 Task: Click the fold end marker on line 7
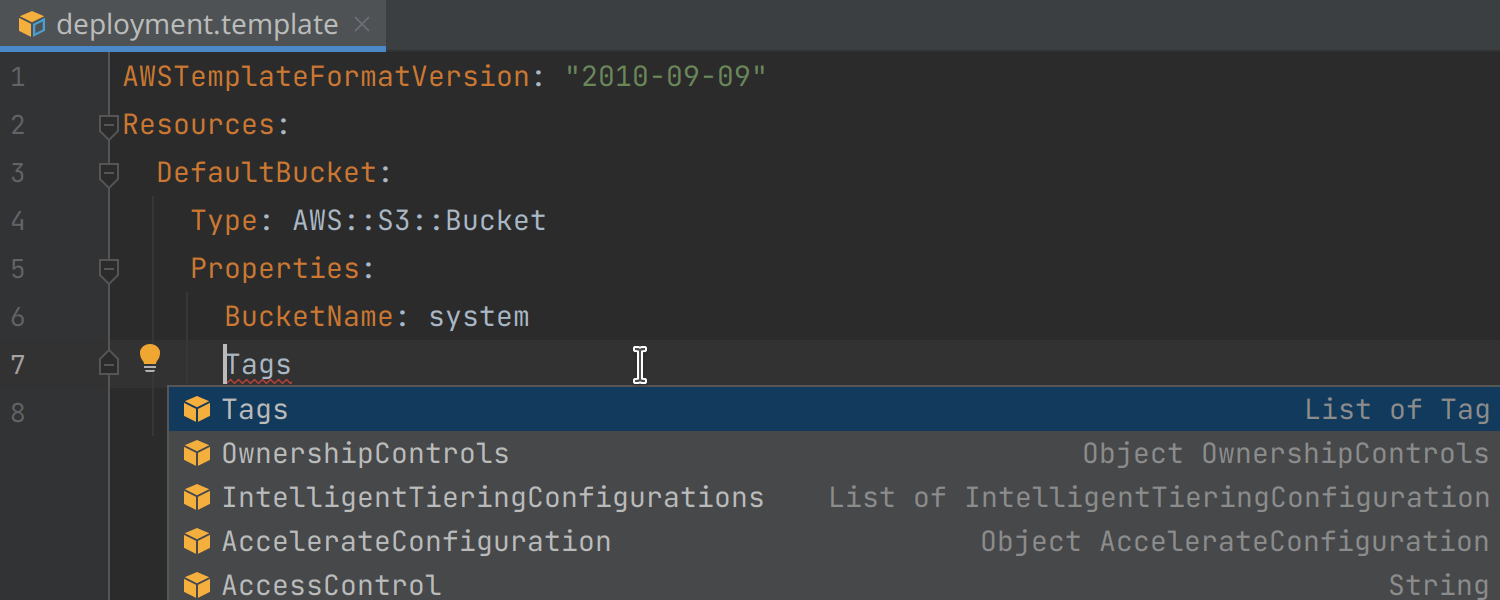(109, 364)
